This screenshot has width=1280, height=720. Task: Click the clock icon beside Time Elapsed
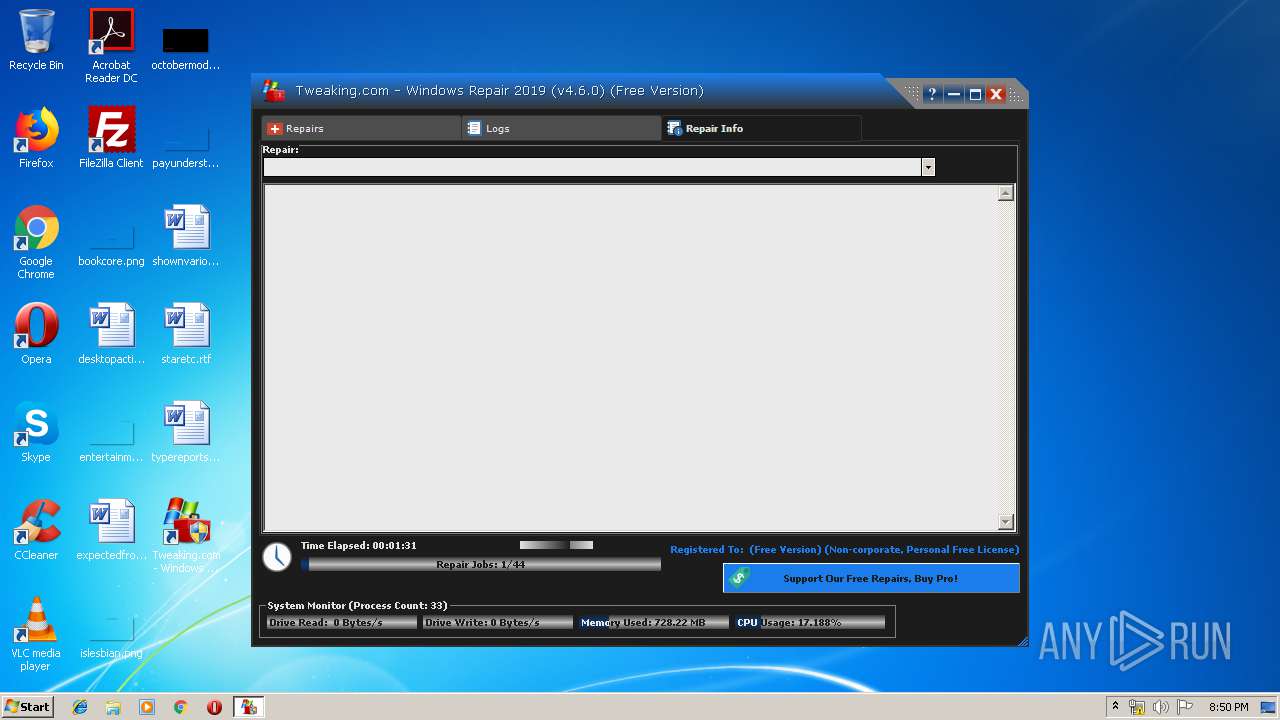(x=277, y=557)
